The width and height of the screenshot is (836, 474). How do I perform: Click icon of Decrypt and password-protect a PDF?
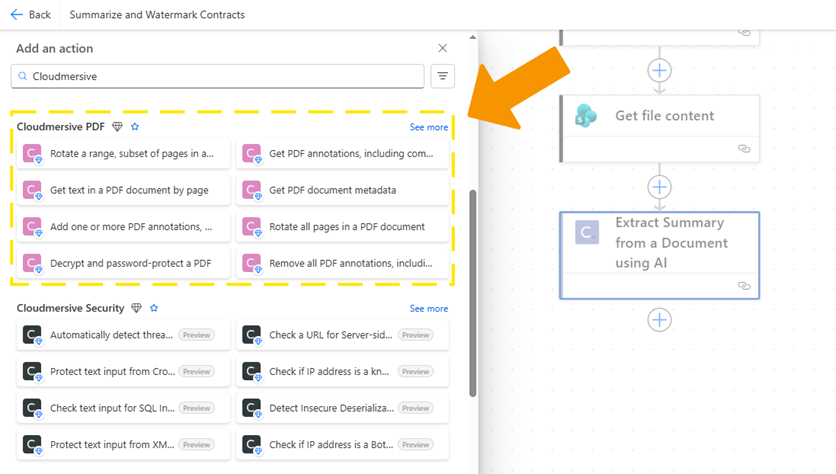point(33,263)
